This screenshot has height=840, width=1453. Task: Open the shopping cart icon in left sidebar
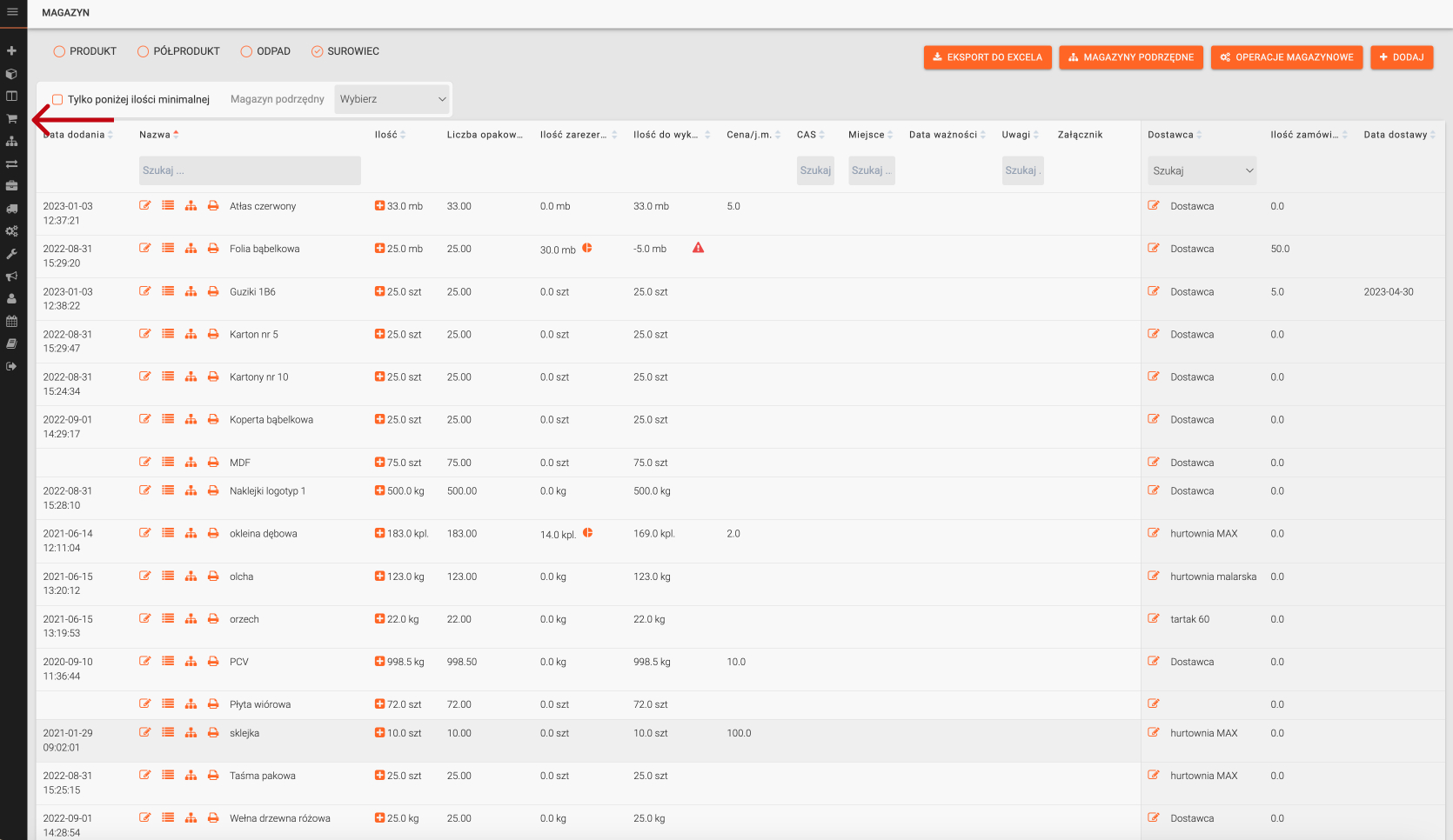click(12, 119)
